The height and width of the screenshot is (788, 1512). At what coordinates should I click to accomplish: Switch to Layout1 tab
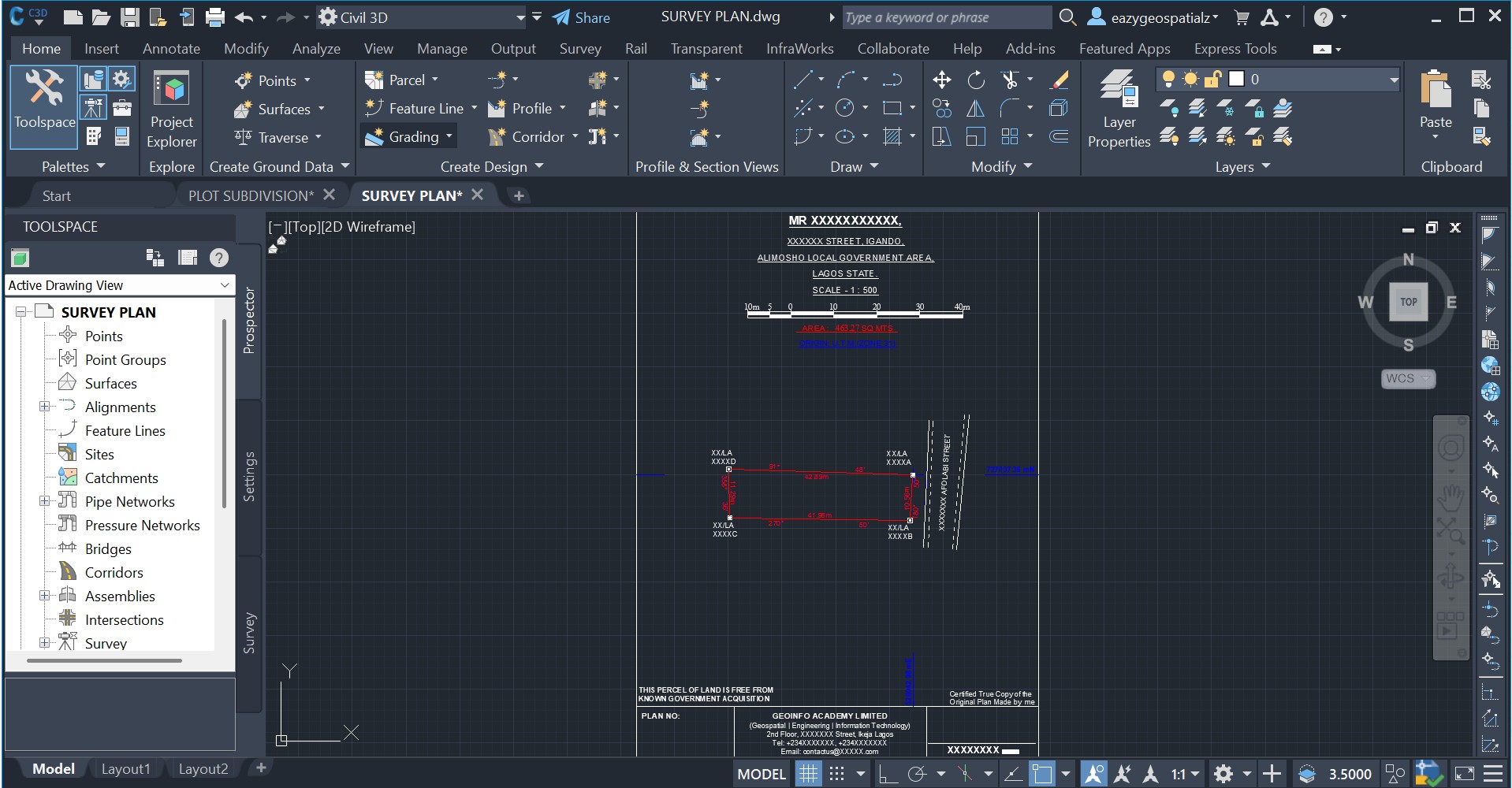click(125, 769)
